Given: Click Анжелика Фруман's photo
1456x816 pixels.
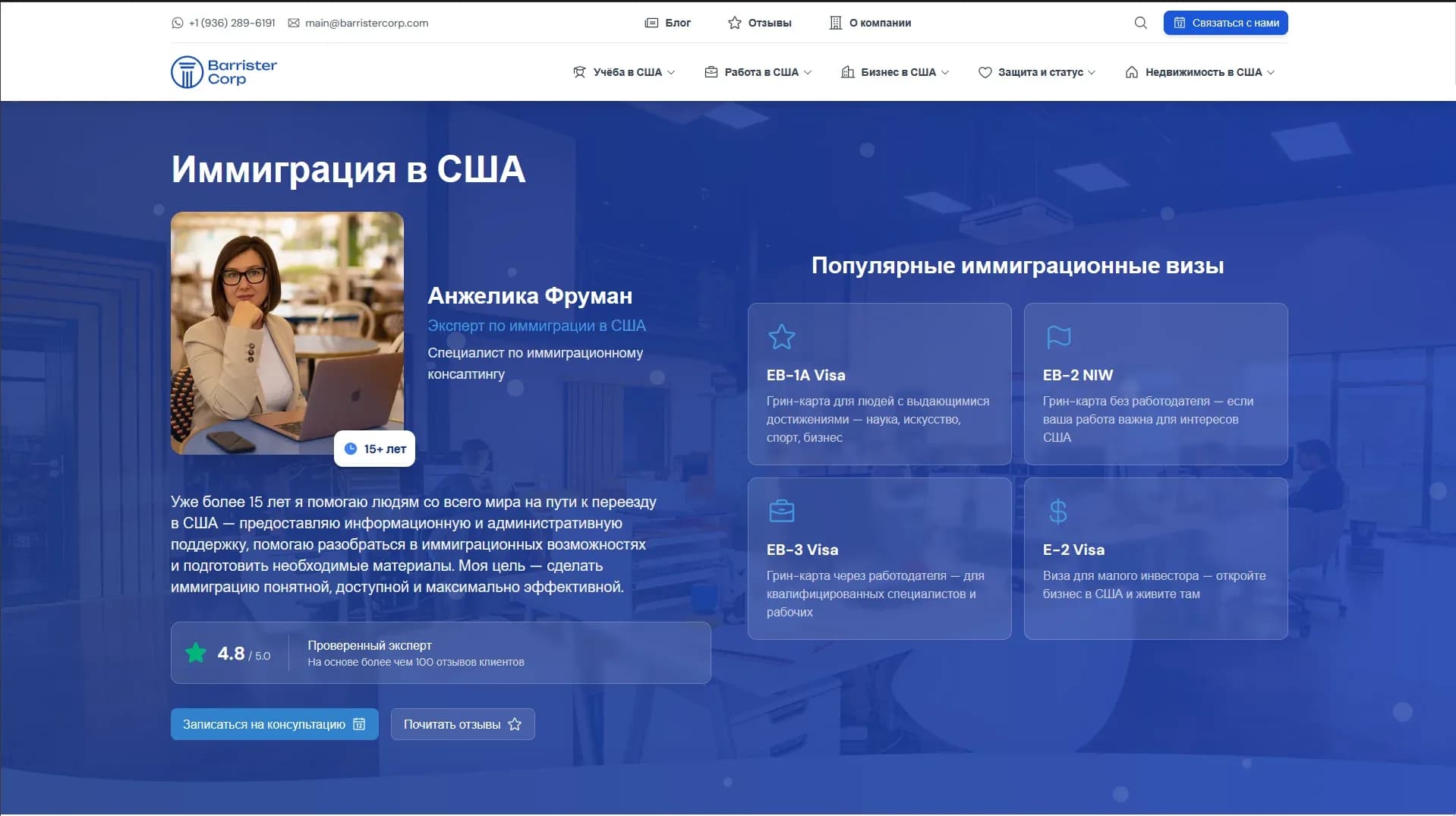Looking at the screenshot, I should (287, 333).
